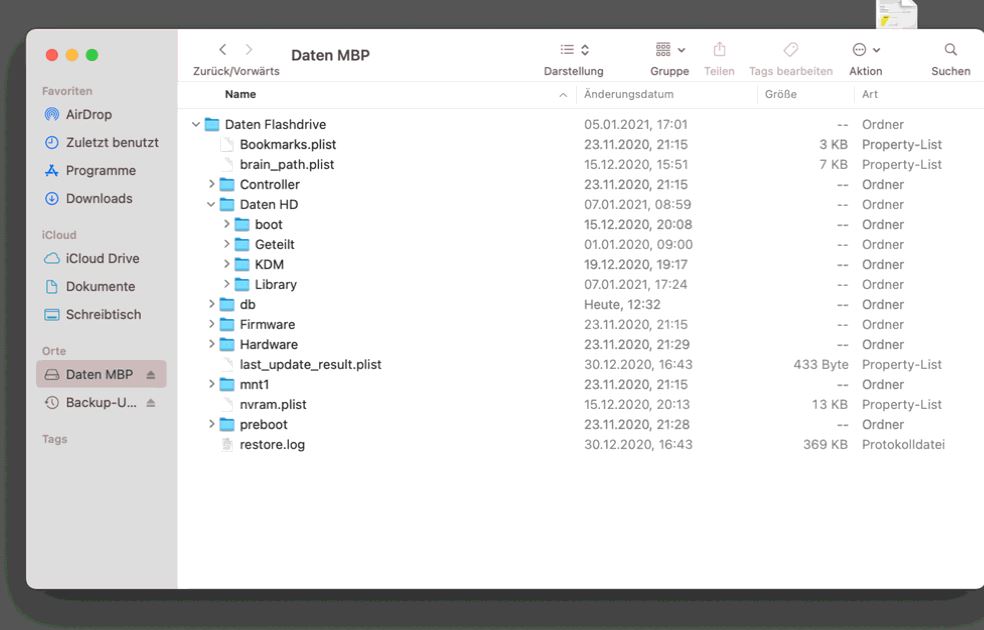
Task: Select Daten MBP volume in sidebar
Action: click(101, 375)
